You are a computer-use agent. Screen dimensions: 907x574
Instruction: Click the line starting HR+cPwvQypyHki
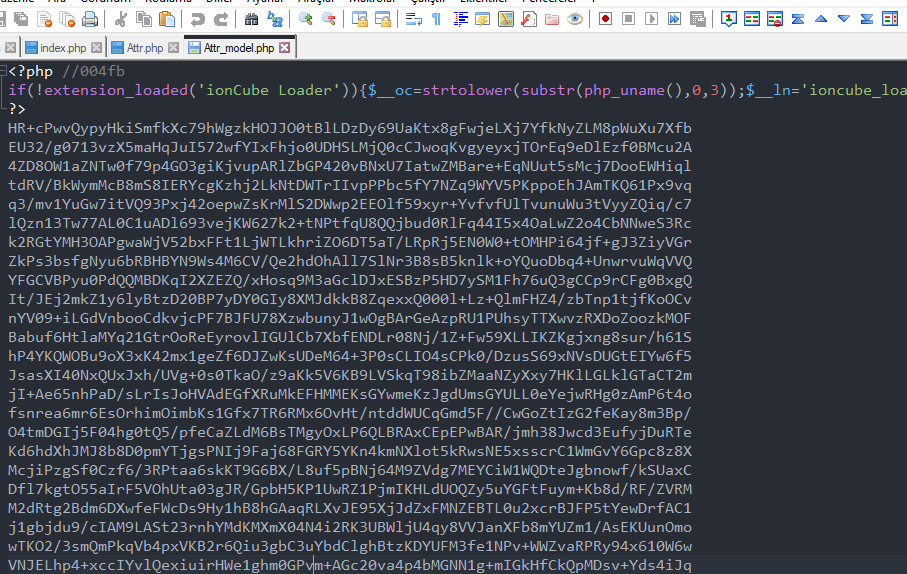(x=350, y=128)
